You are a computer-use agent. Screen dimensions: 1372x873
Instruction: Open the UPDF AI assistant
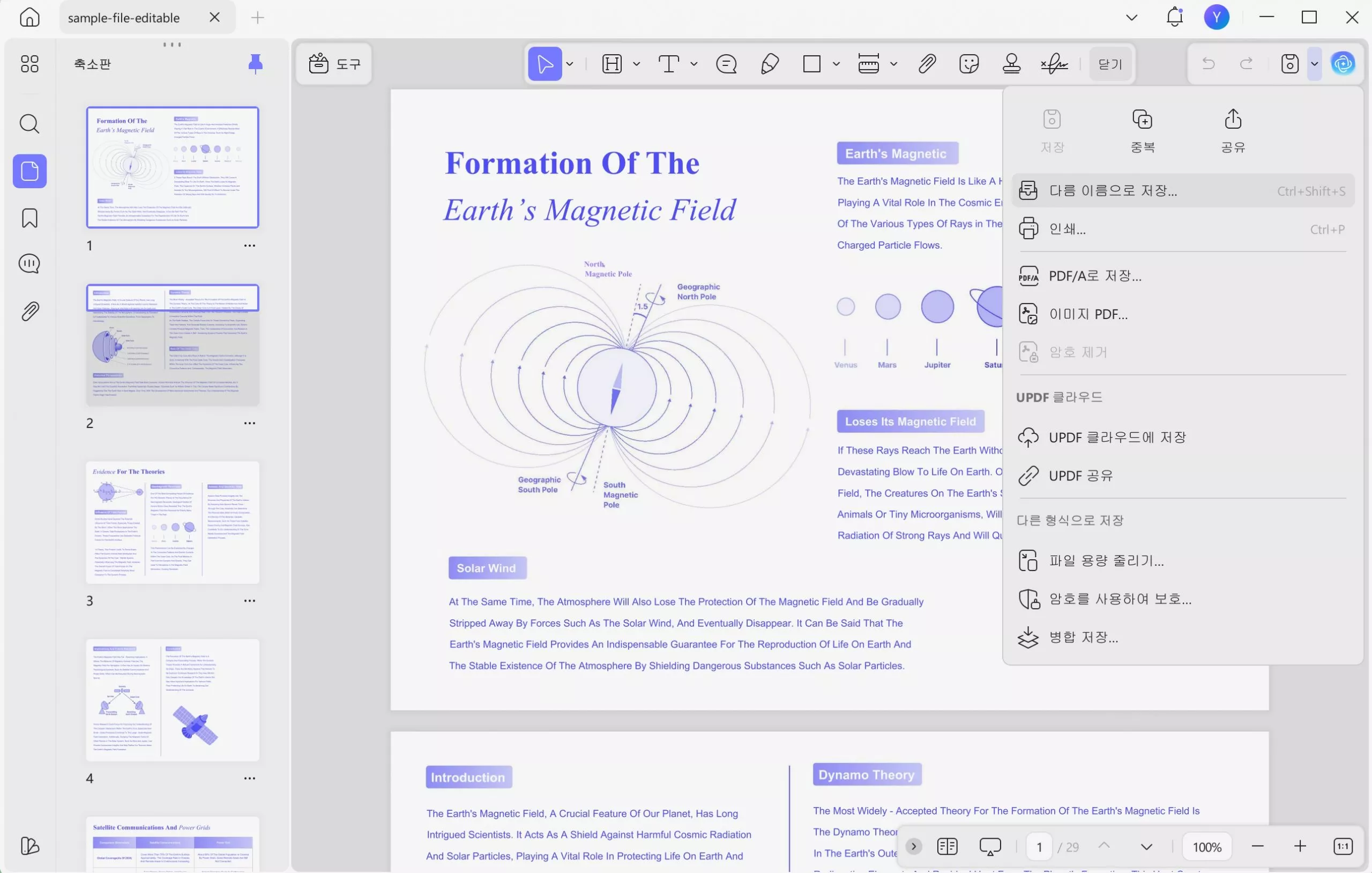1344,63
